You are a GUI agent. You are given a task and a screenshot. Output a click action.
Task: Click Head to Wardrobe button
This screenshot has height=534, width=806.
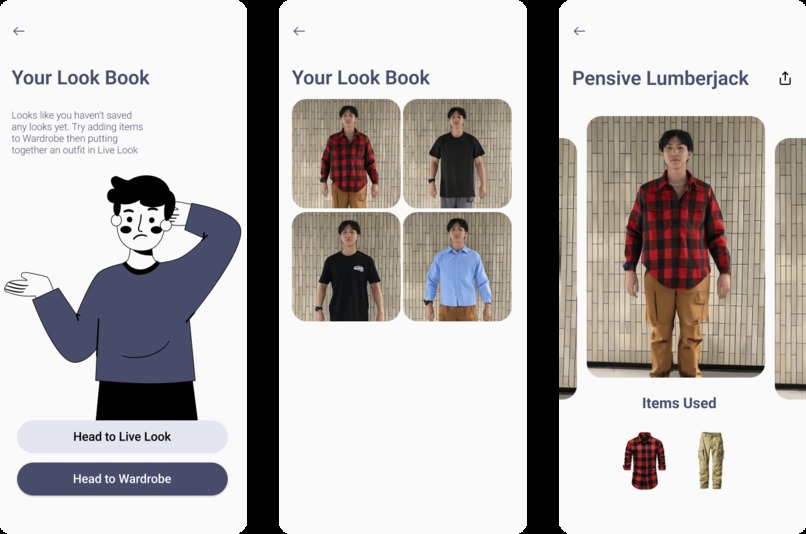pos(122,479)
